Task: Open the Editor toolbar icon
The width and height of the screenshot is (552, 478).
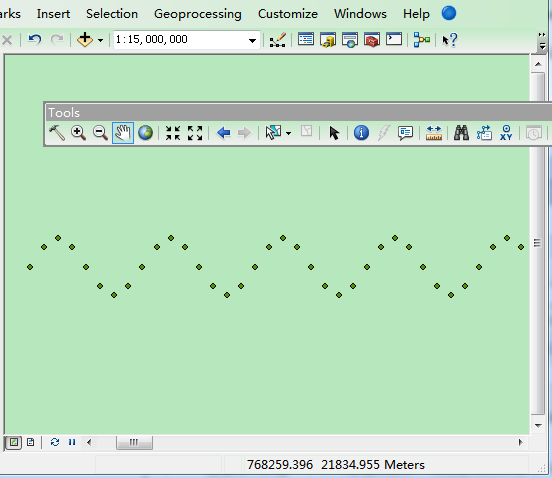Action: point(278,40)
